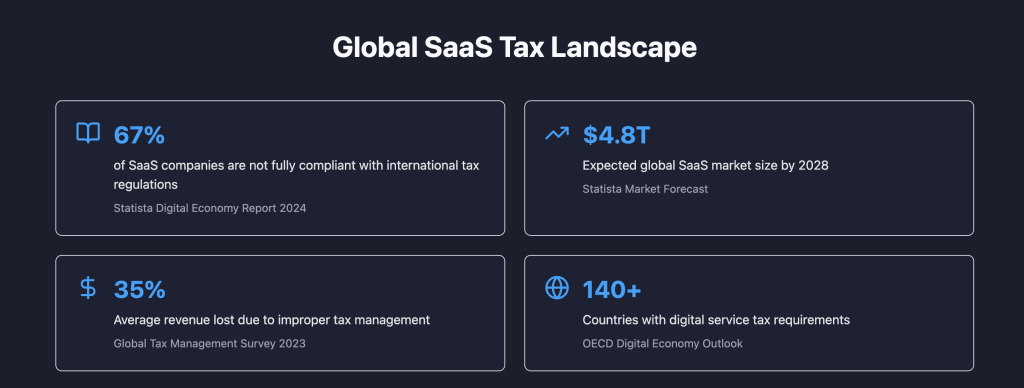Click Average revenue lost description text
1024x388 pixels.
(272, 320)
